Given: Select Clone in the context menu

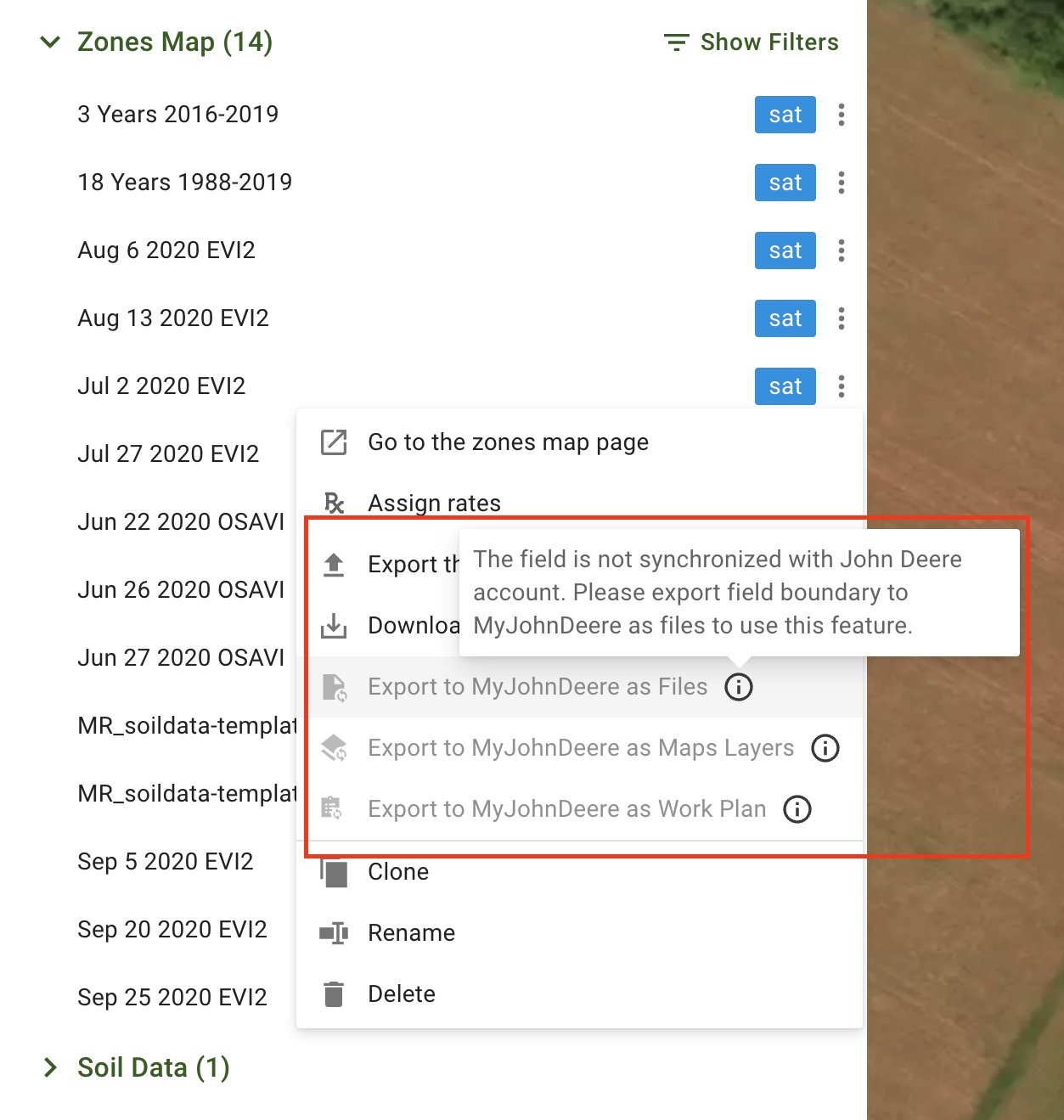Looking at the screenshot, I should [397, 872].
